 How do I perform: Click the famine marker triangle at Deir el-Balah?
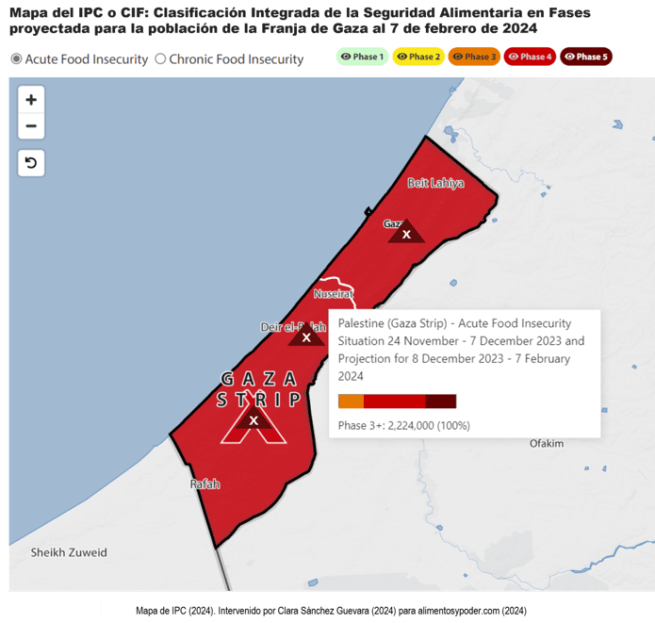(x=306, y=336)
